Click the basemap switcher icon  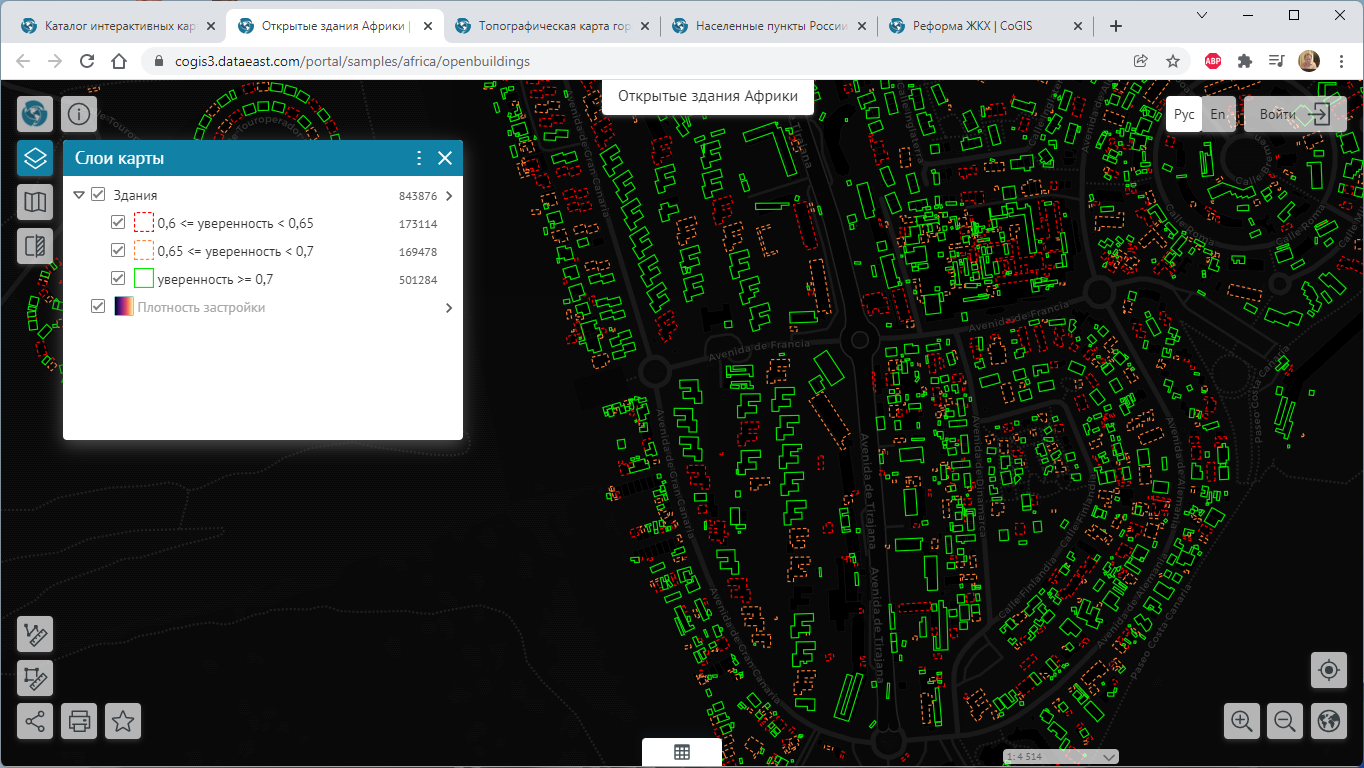click(35, 202)
